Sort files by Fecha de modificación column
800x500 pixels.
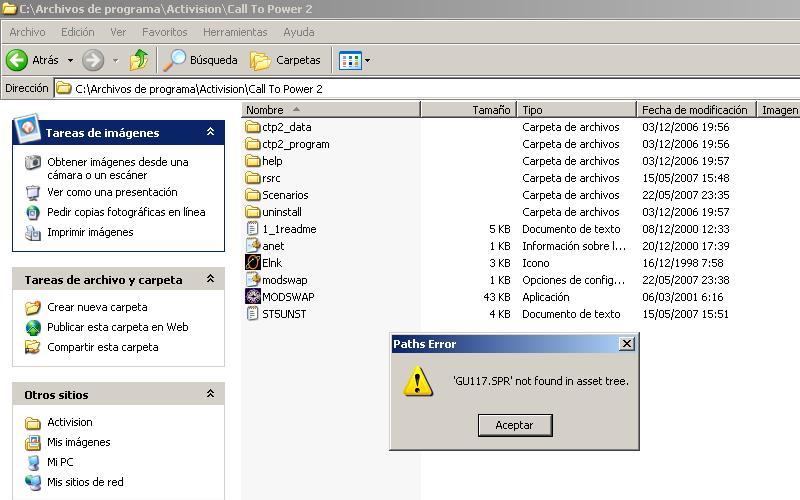coord(694,110)
